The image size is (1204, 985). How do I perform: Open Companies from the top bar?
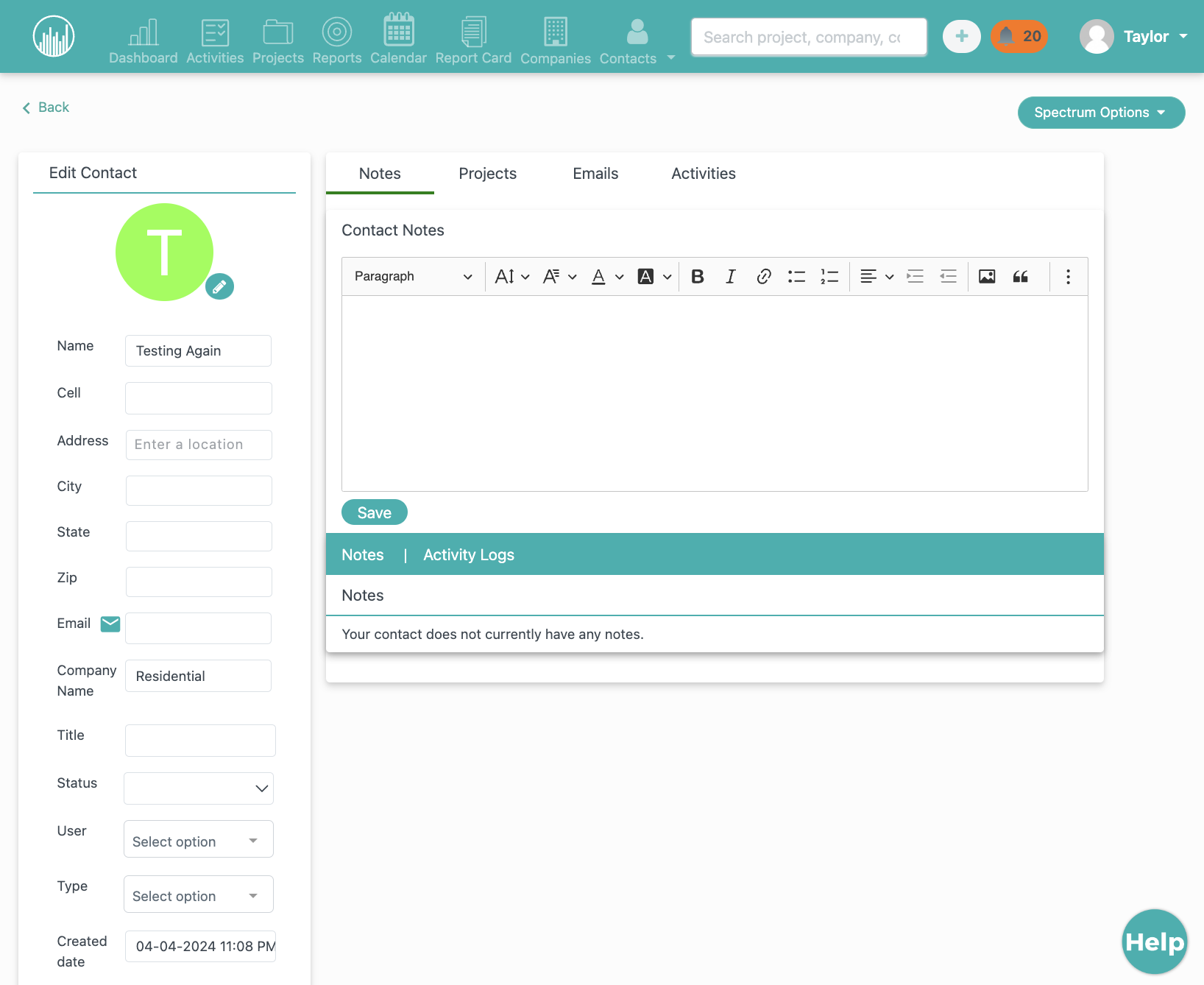click(x=556, y=40)
